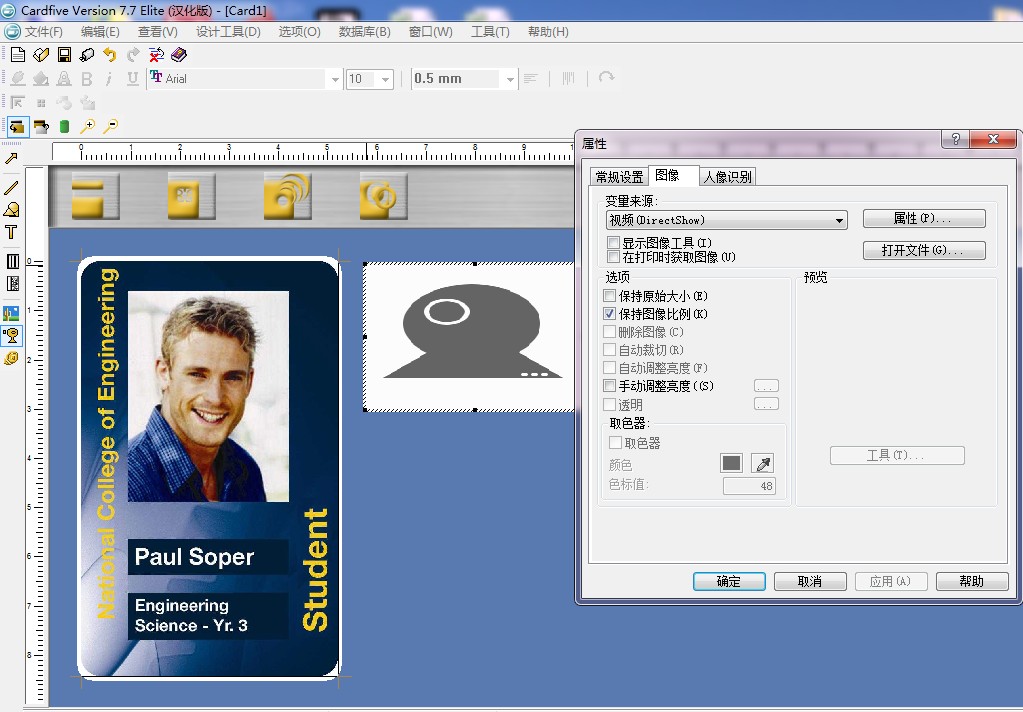
Task: Click the Zoom in magnifier icon
Action: [87, 126]
